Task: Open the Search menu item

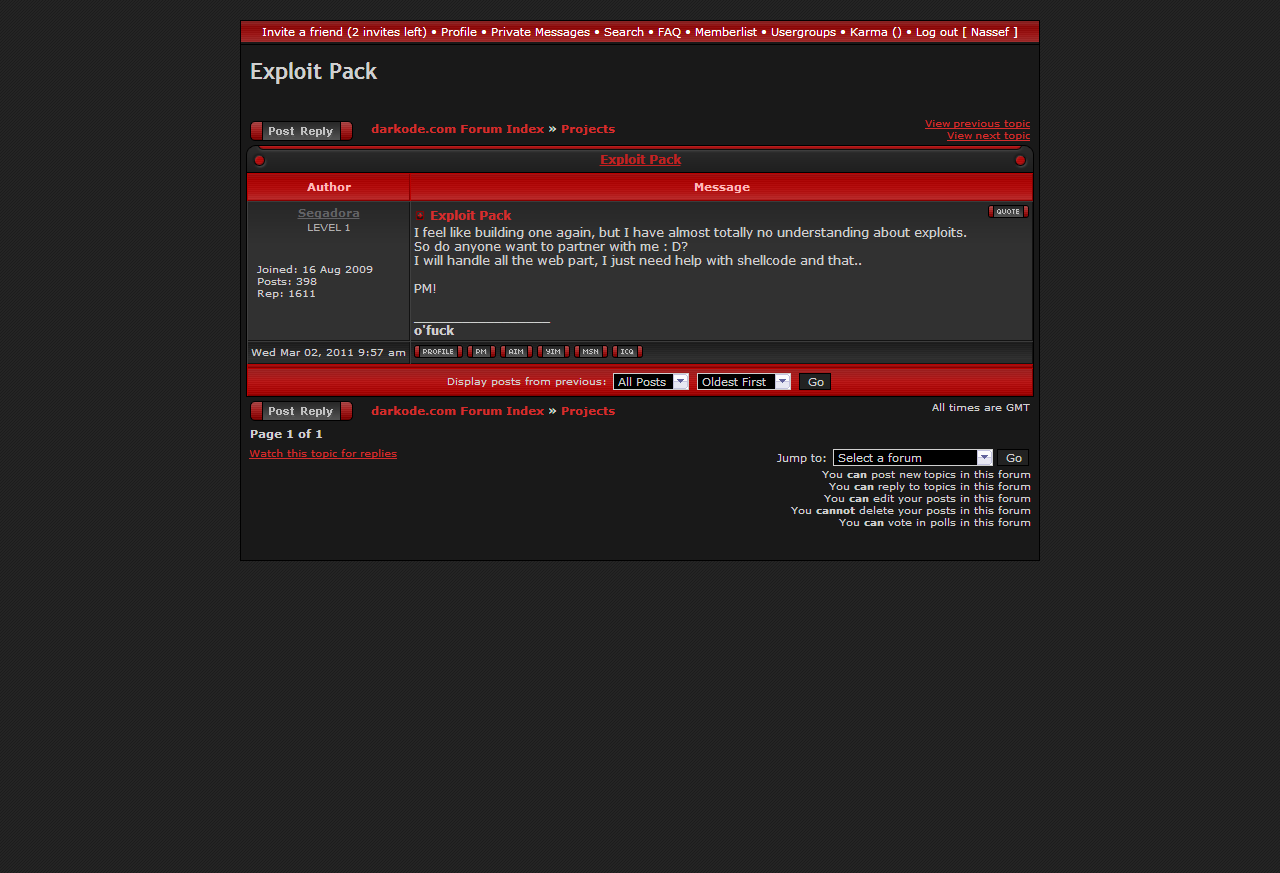Action: click(623, 32)
